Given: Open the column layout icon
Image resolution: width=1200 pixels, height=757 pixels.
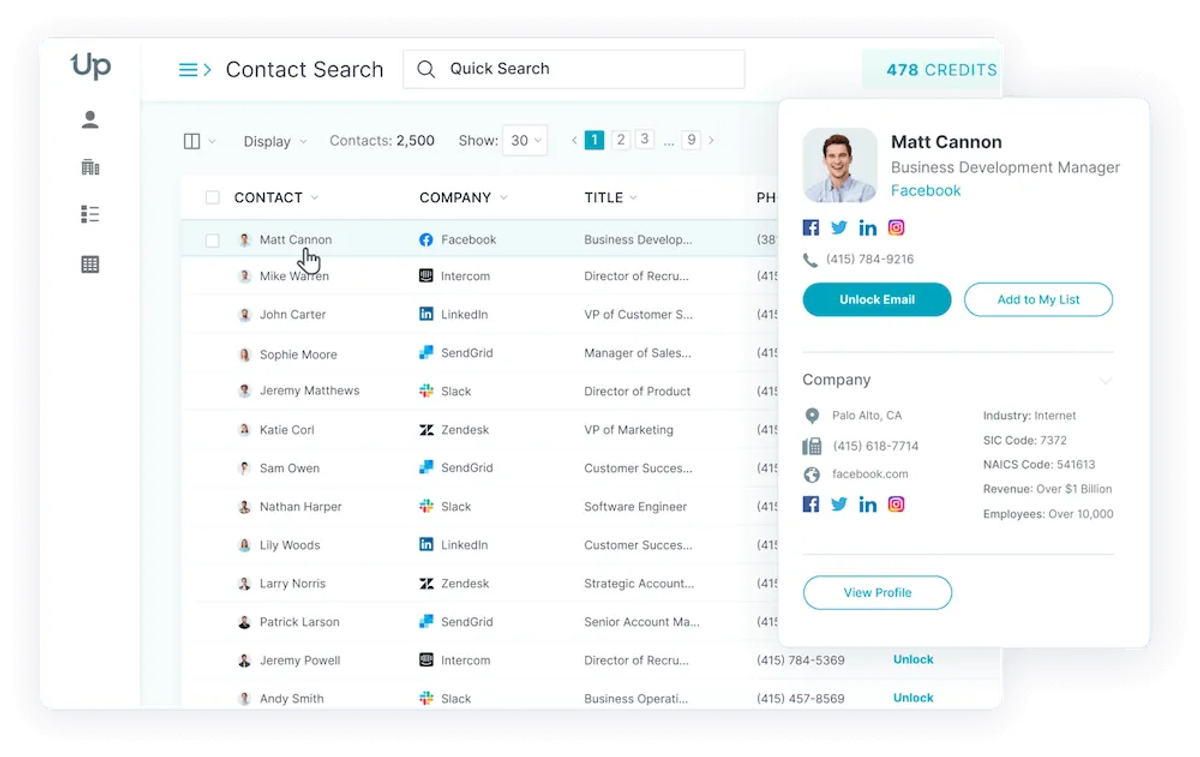Looking at the screenshot, I should pos(192,142).
